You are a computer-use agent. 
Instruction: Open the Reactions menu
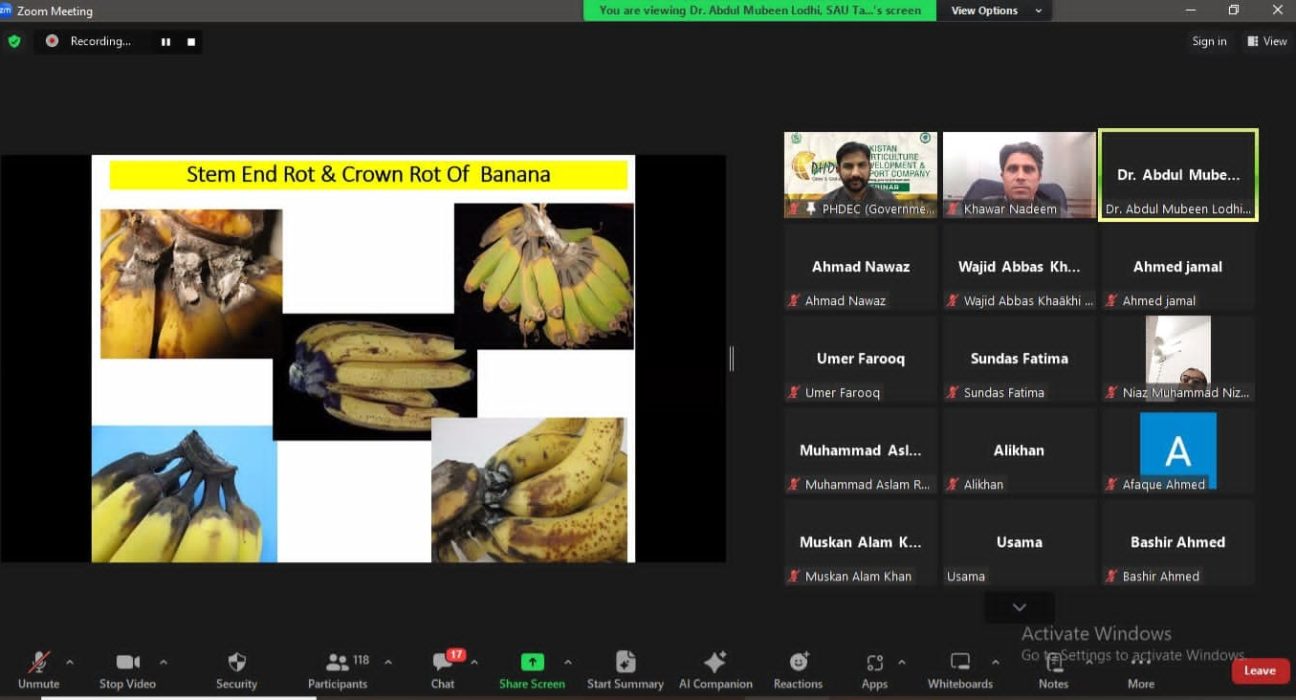click(x=798, y=663)
